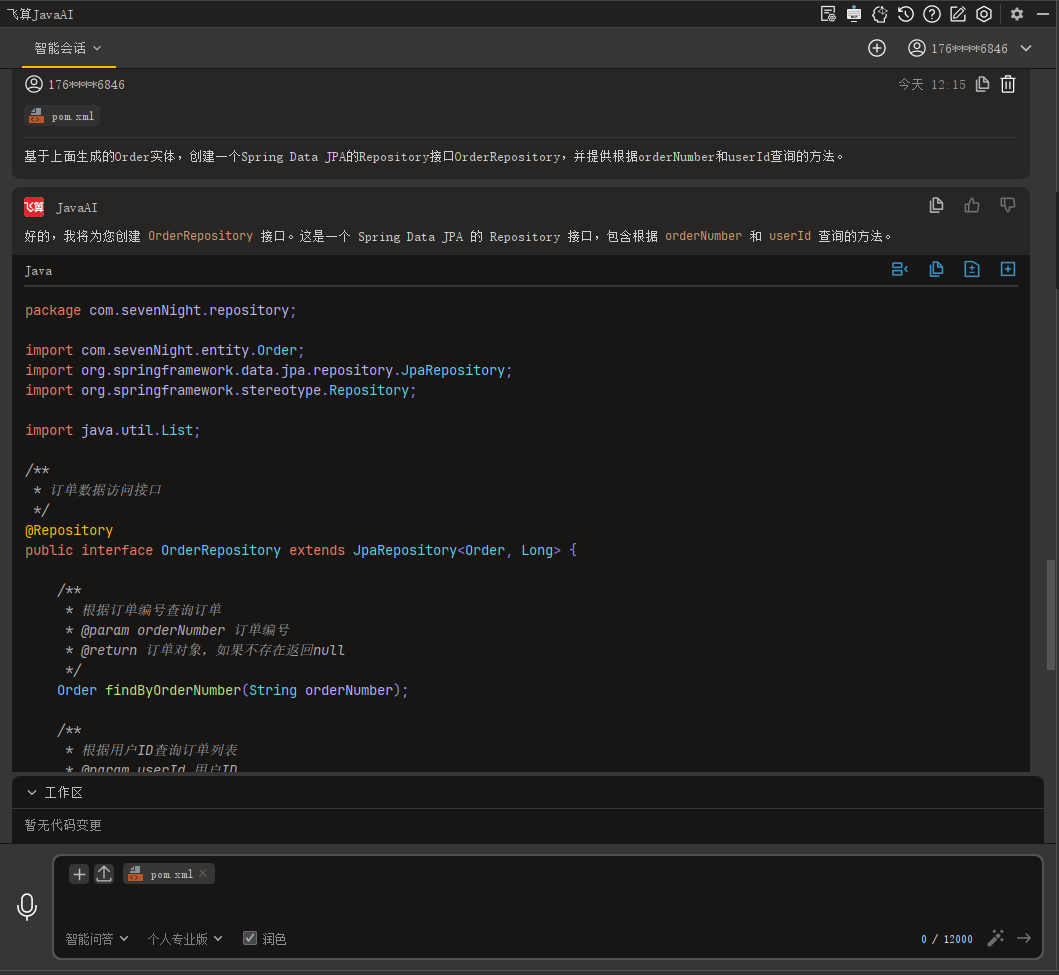Toggle the 润色 checkbox

pyautogui.click(x=250, y=939)
